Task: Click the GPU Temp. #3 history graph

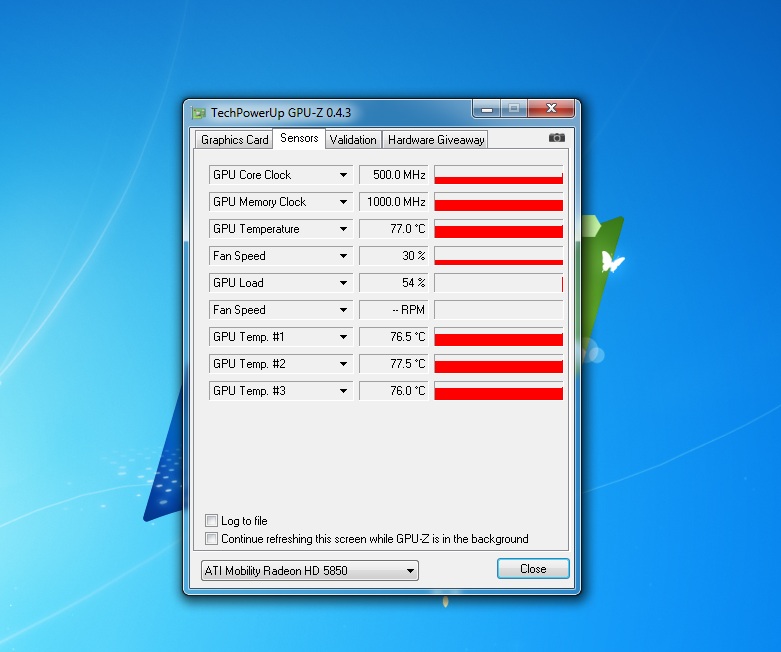Action: [x=499, y=391]
